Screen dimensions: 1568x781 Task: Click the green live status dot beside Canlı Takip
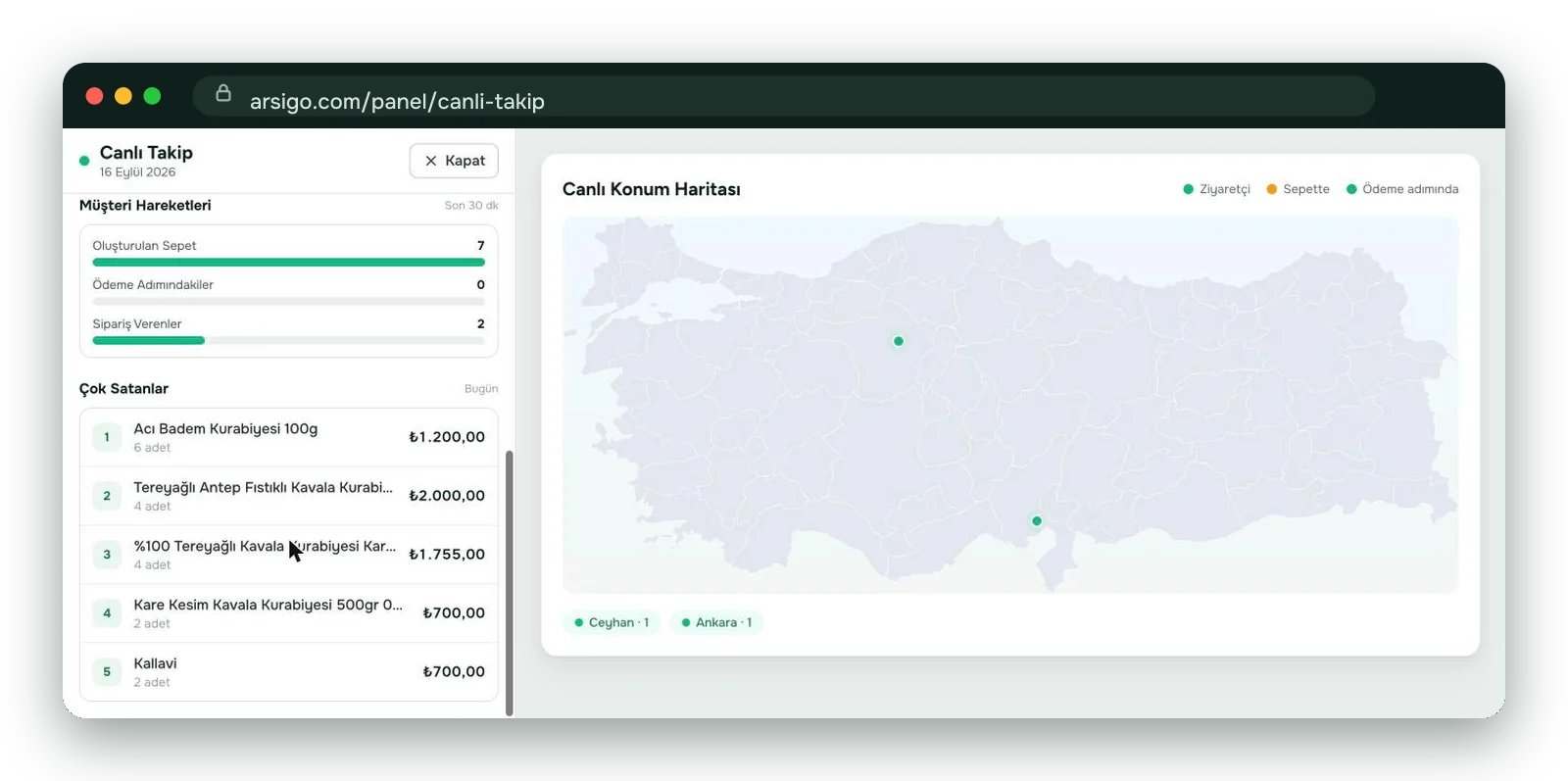point(84,161)
